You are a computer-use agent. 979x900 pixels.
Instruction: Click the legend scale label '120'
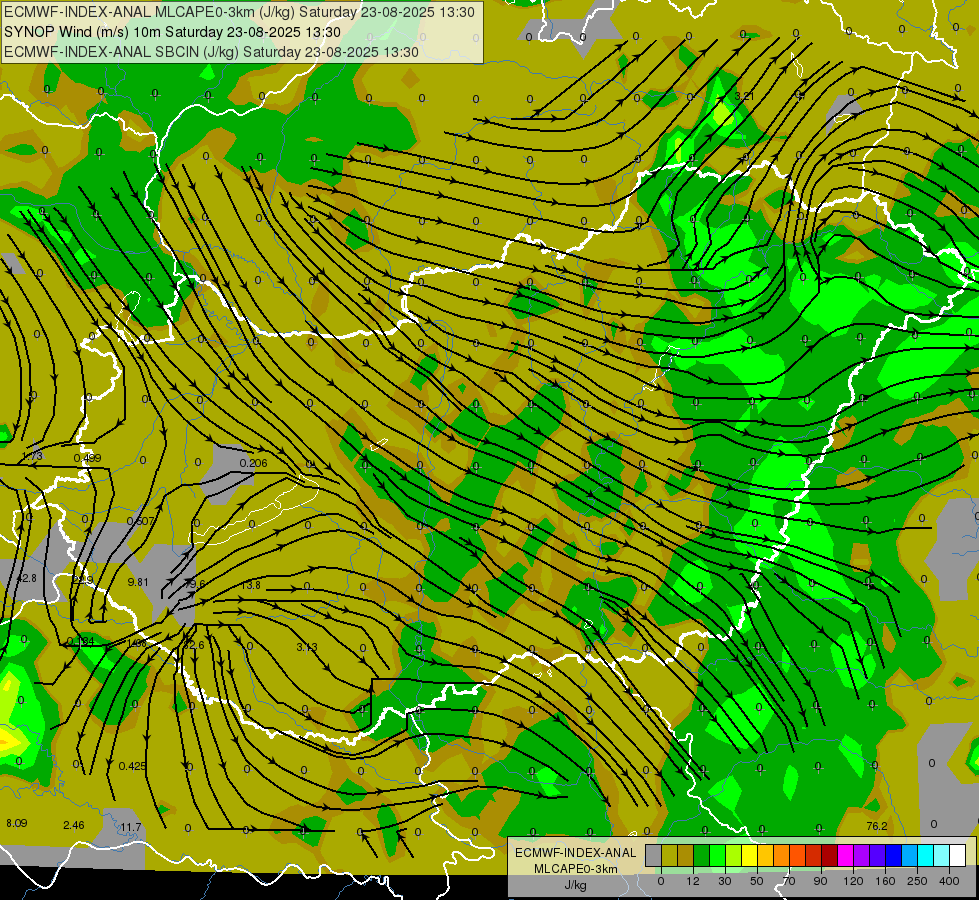coord(854,881)
